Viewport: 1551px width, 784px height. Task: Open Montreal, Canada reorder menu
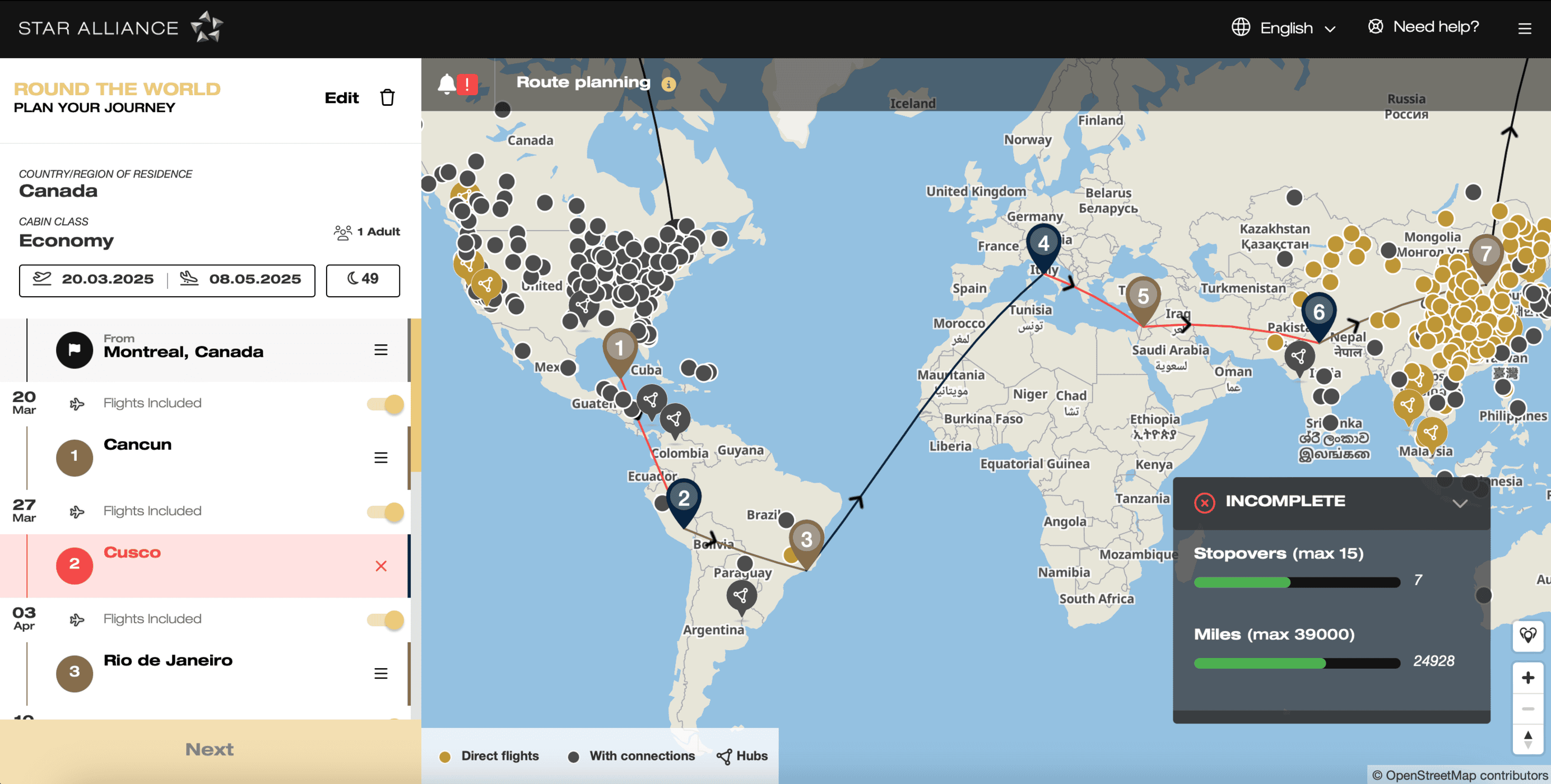pos(380,350)
